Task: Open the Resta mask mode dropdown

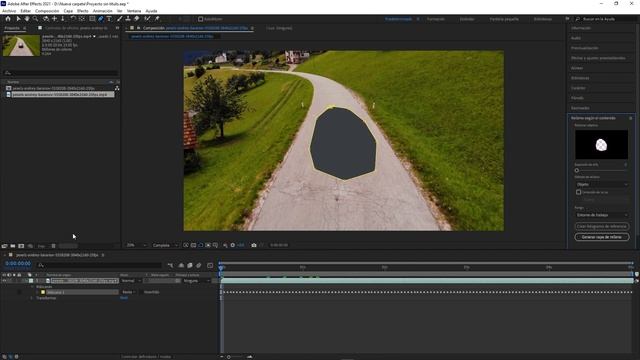Action: [x=129, y=292]
